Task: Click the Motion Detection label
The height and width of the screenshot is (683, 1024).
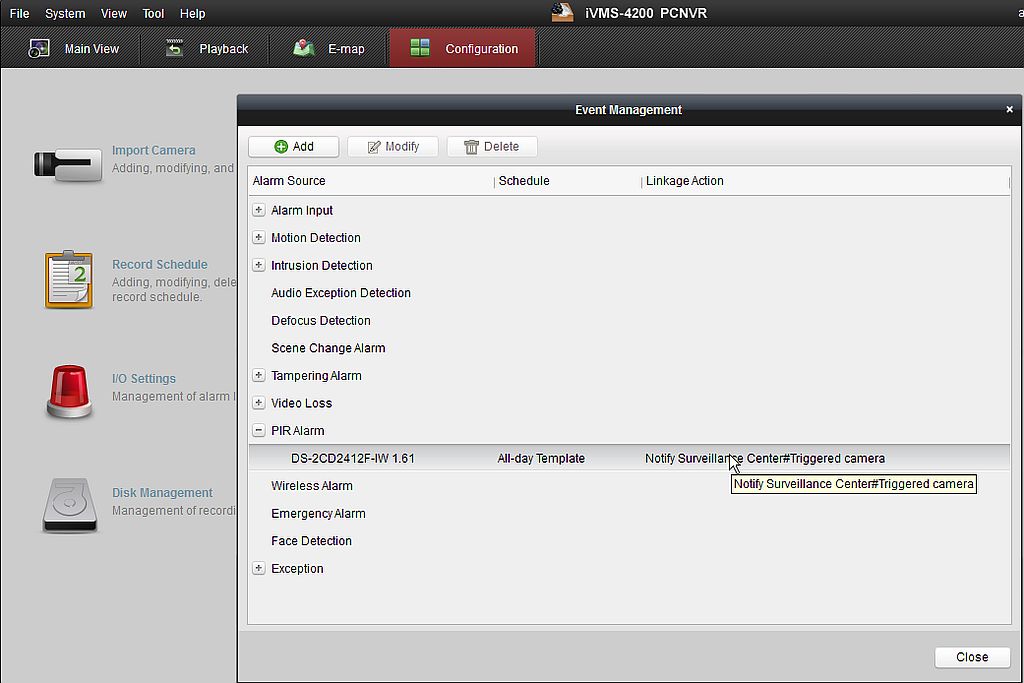Action: tap(315, 238)
